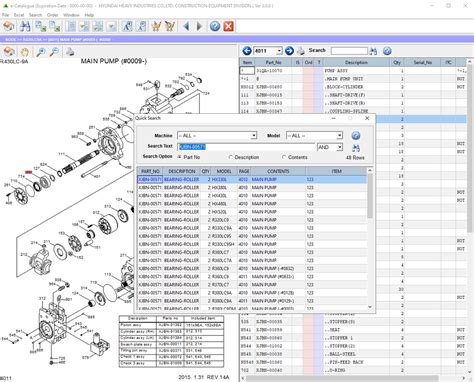Open the File menu
Screen dimensions: 474x382
pyautogui.click(x=5, y=15)
